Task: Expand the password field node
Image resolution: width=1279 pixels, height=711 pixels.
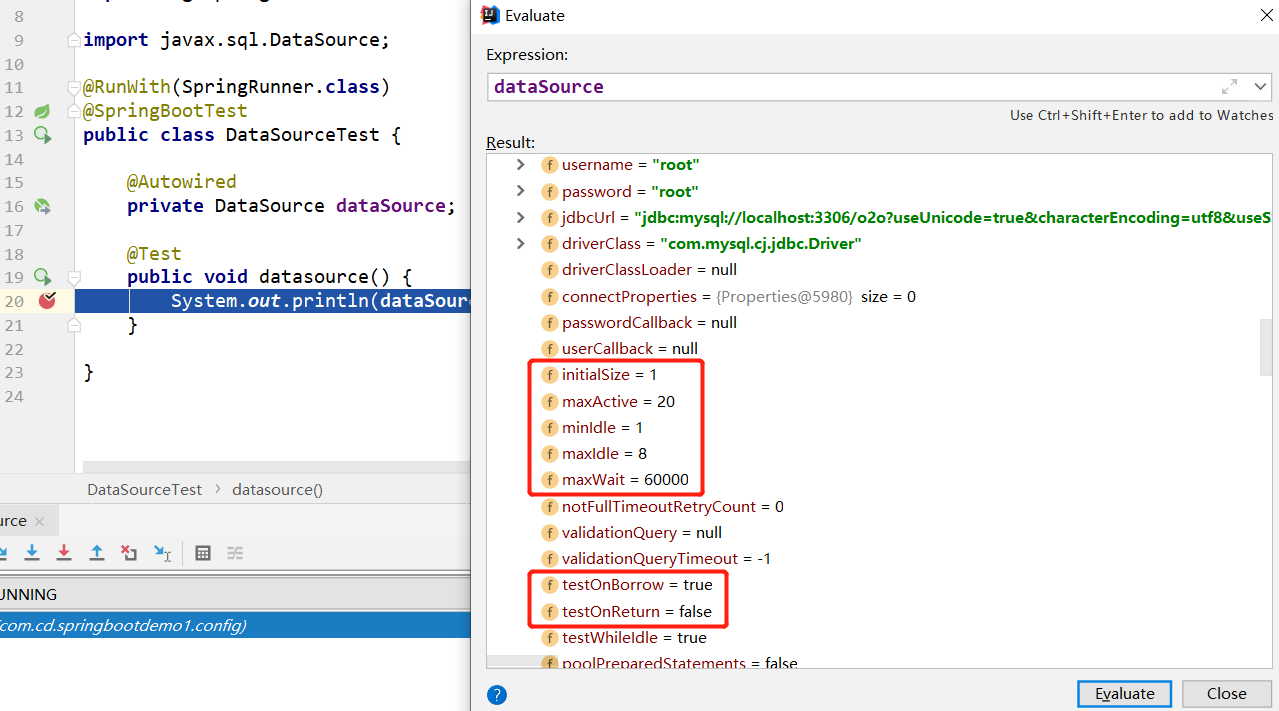Action: [x=520, y=191]
